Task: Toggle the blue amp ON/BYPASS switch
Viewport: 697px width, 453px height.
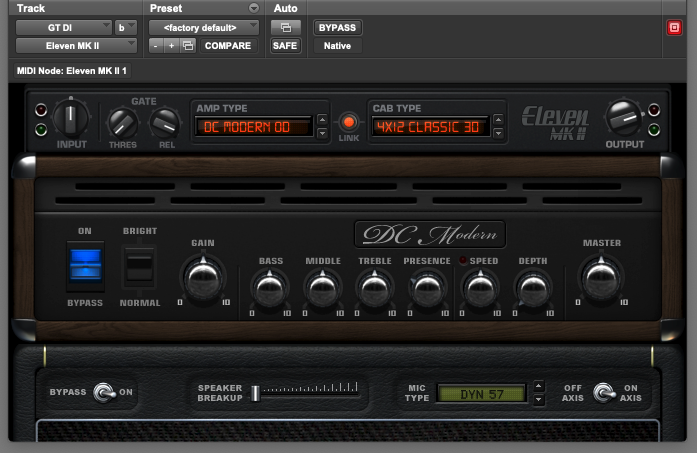Action: [x=85, y=266]
